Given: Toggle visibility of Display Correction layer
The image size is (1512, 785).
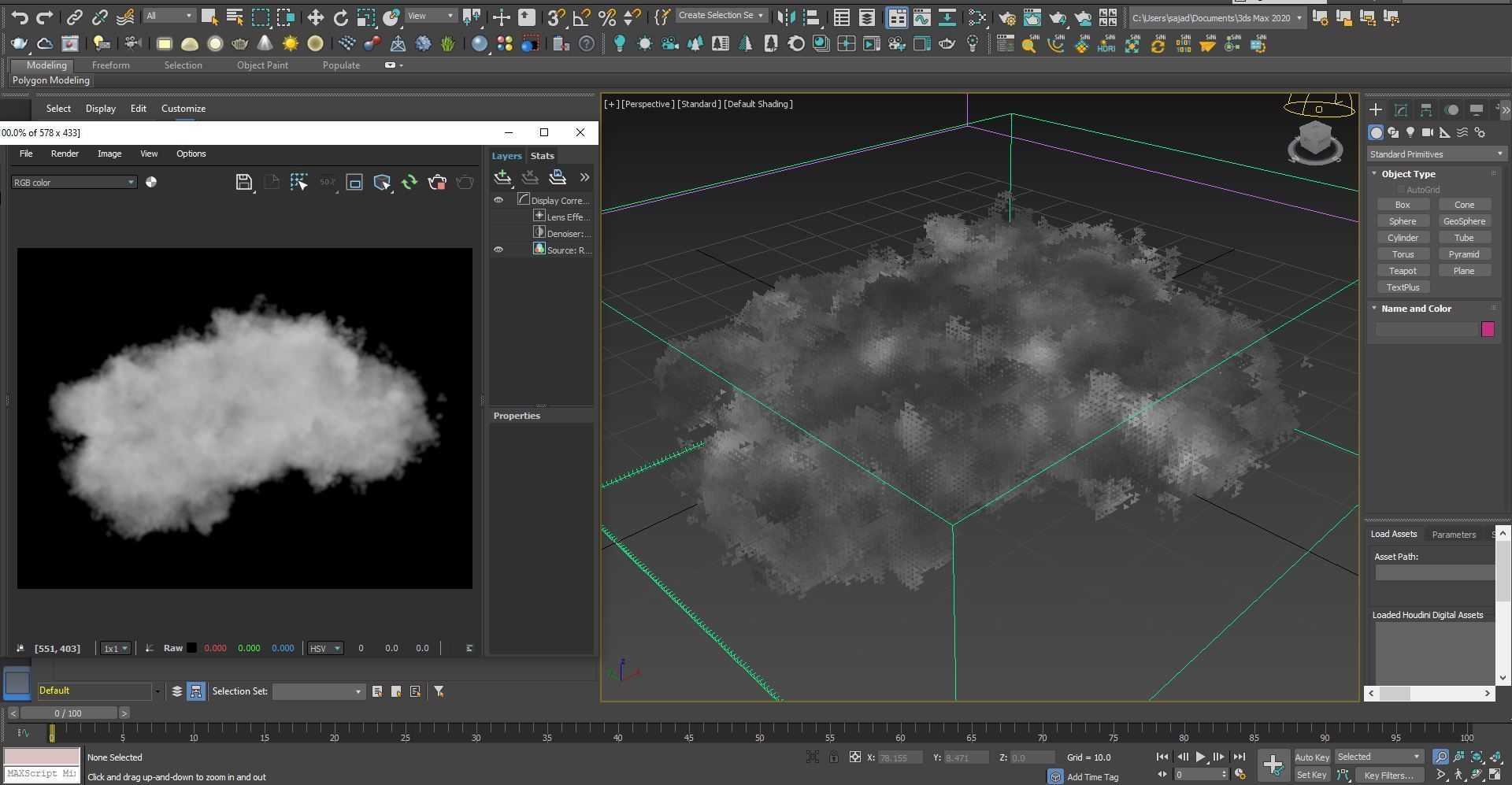Looking at the screenshot, I should [x=498, y=200].
